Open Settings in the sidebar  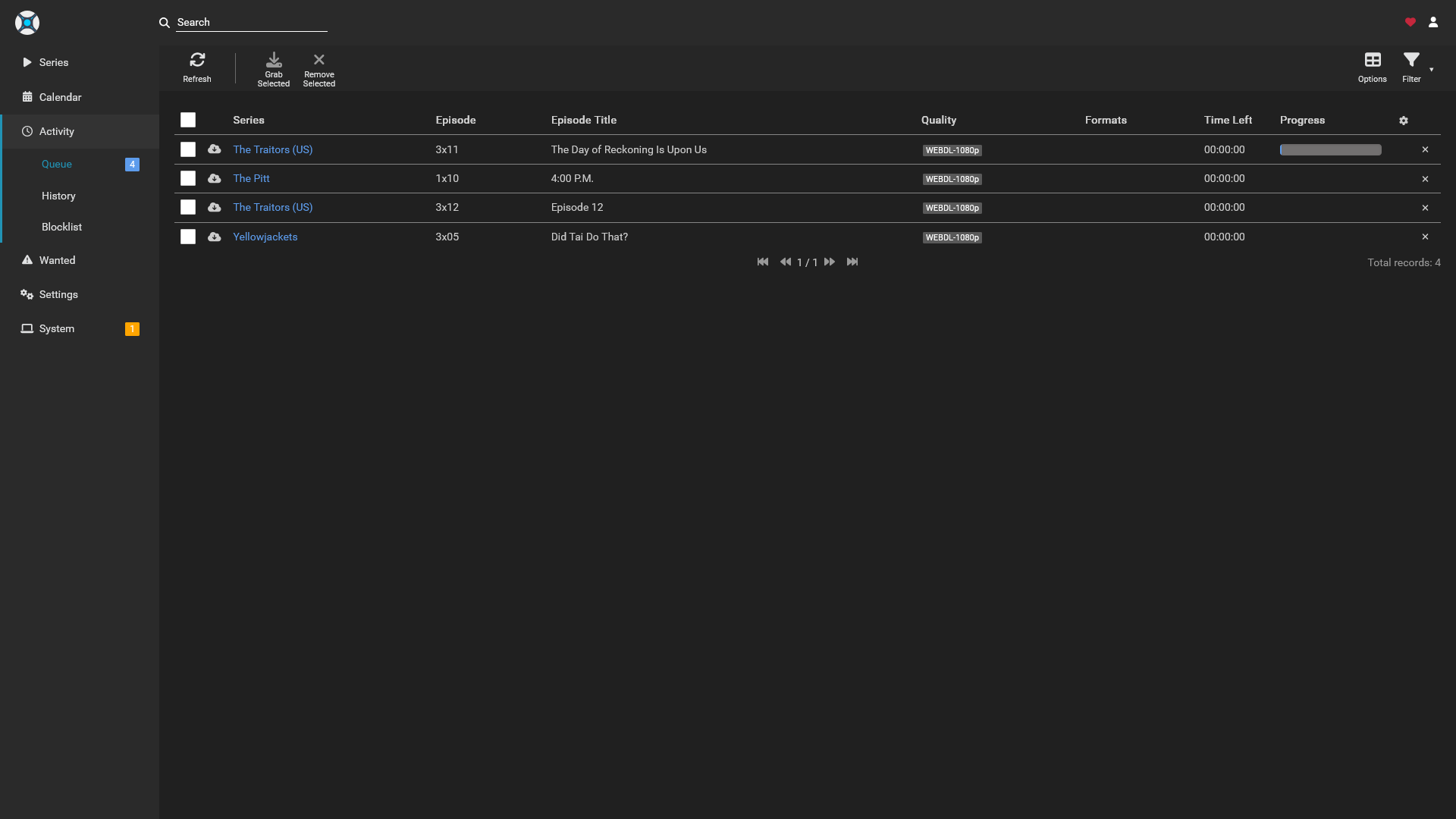point(80,294)
